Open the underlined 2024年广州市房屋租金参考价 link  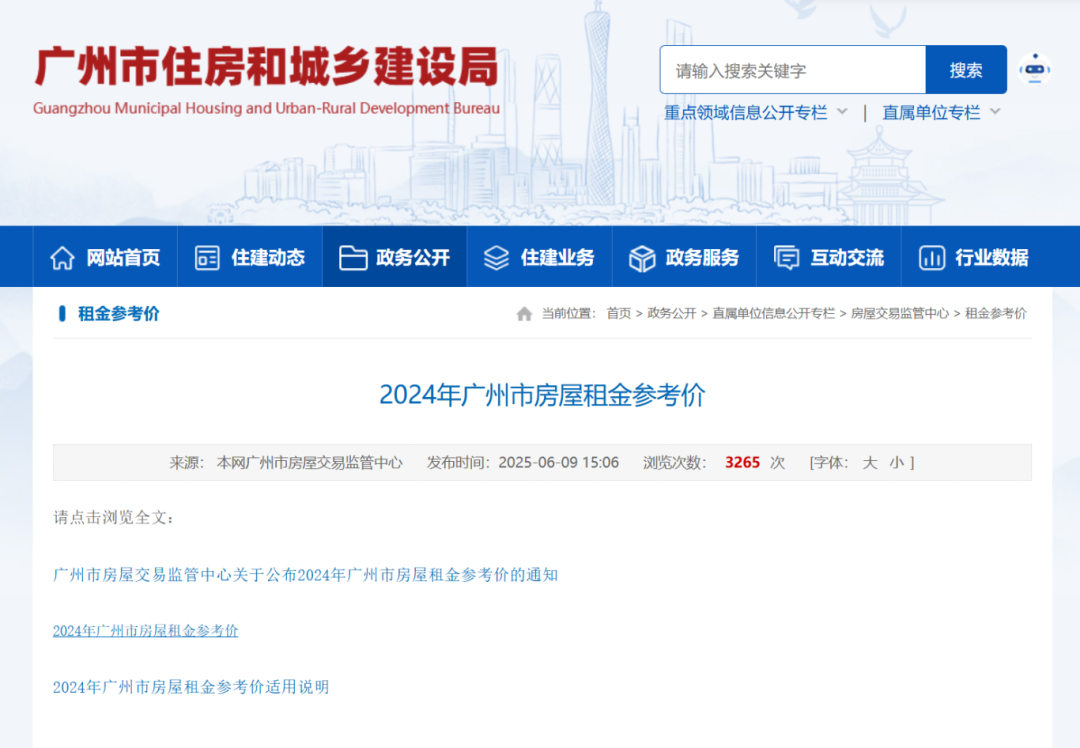[x=145, y=631]
